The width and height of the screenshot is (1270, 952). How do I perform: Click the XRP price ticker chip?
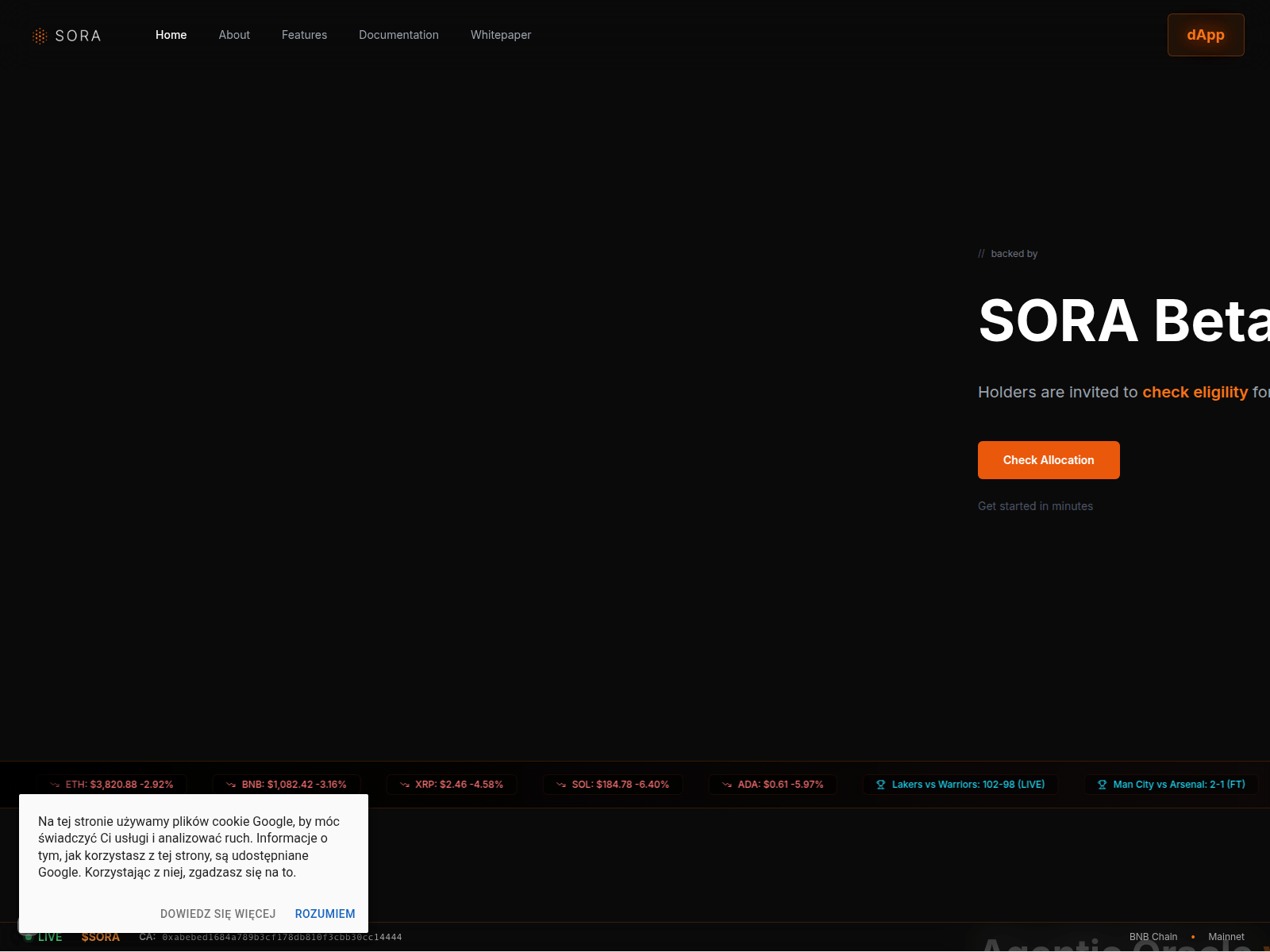click(x=452, y=785)
